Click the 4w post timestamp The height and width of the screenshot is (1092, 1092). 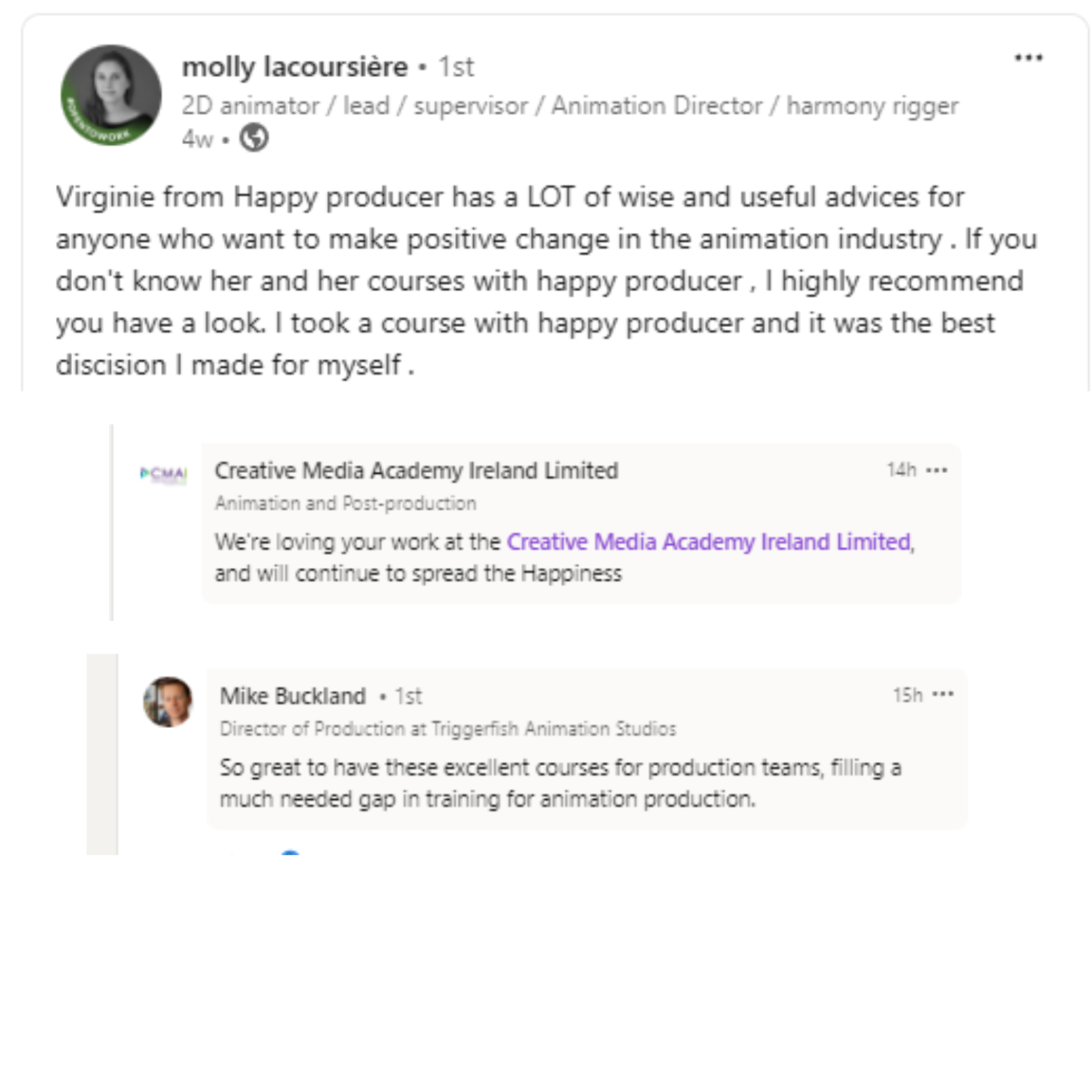point(196,139)
